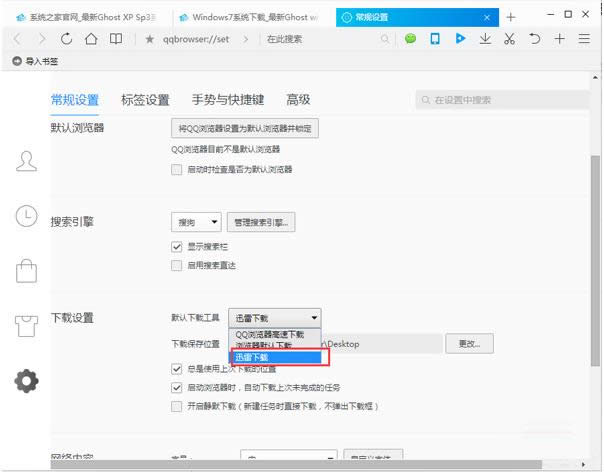Close the 常规设置 tab
The image size is (604, 474).
(487, 18)
